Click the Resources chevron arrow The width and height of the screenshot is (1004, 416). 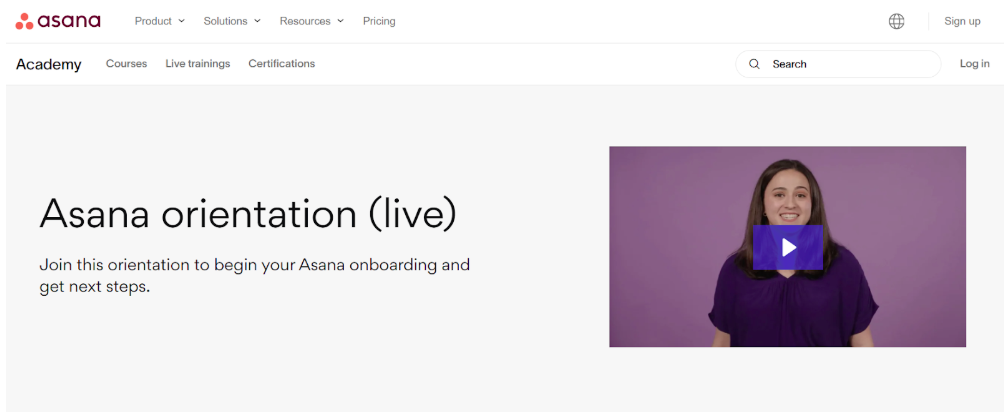point(341,21)
